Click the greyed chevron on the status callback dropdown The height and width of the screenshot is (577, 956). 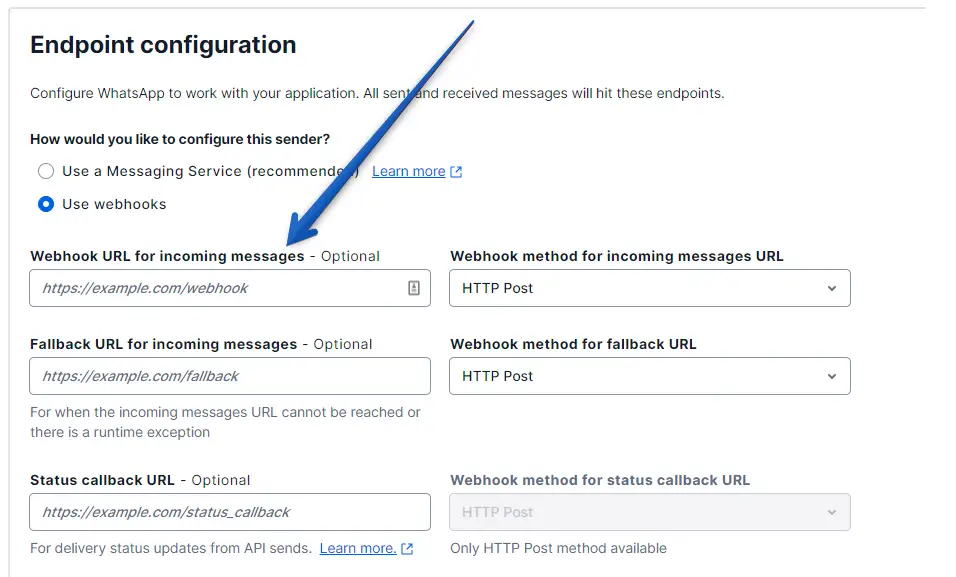[x=832, y=512]
